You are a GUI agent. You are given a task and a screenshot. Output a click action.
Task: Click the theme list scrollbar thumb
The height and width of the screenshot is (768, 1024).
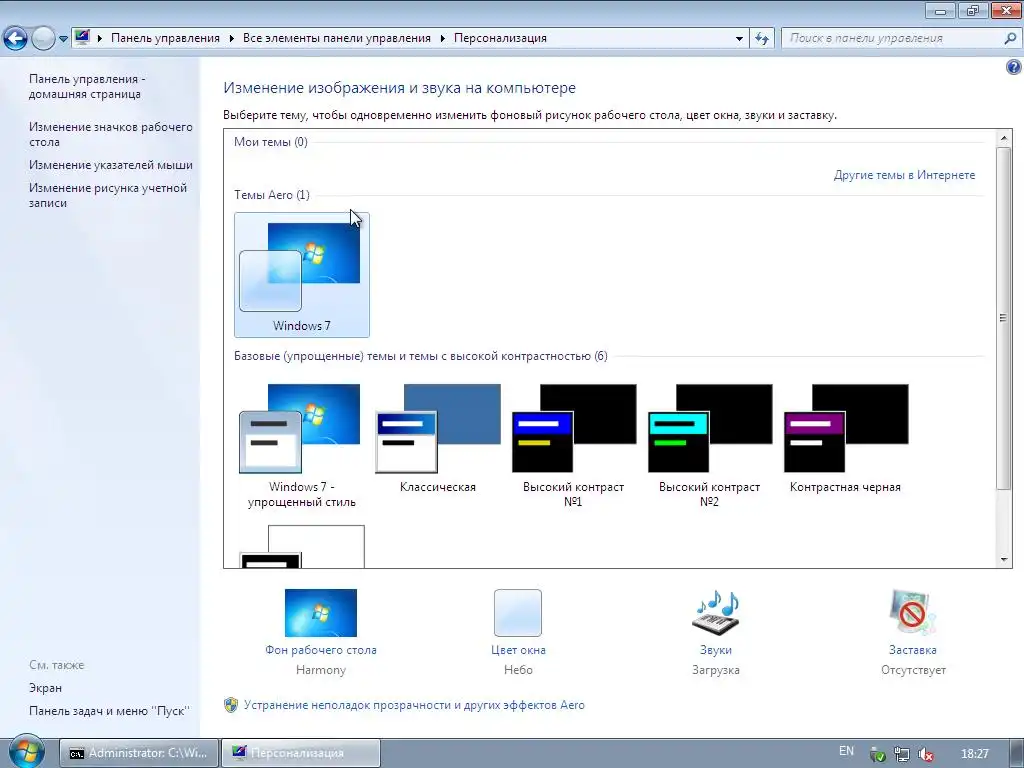coord(1004,318)
